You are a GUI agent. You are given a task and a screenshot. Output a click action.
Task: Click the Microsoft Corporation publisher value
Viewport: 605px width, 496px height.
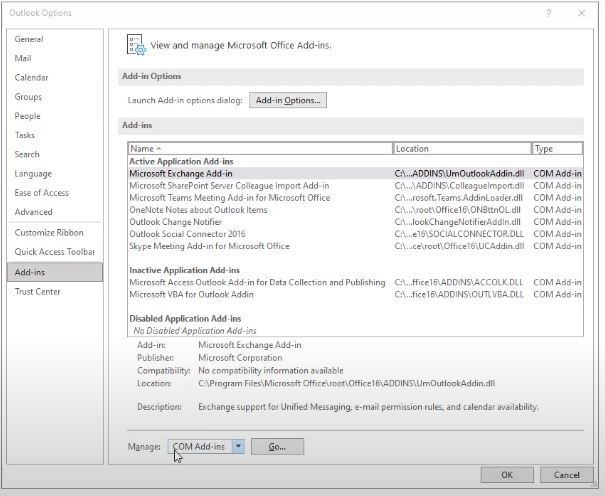[240, 358]
